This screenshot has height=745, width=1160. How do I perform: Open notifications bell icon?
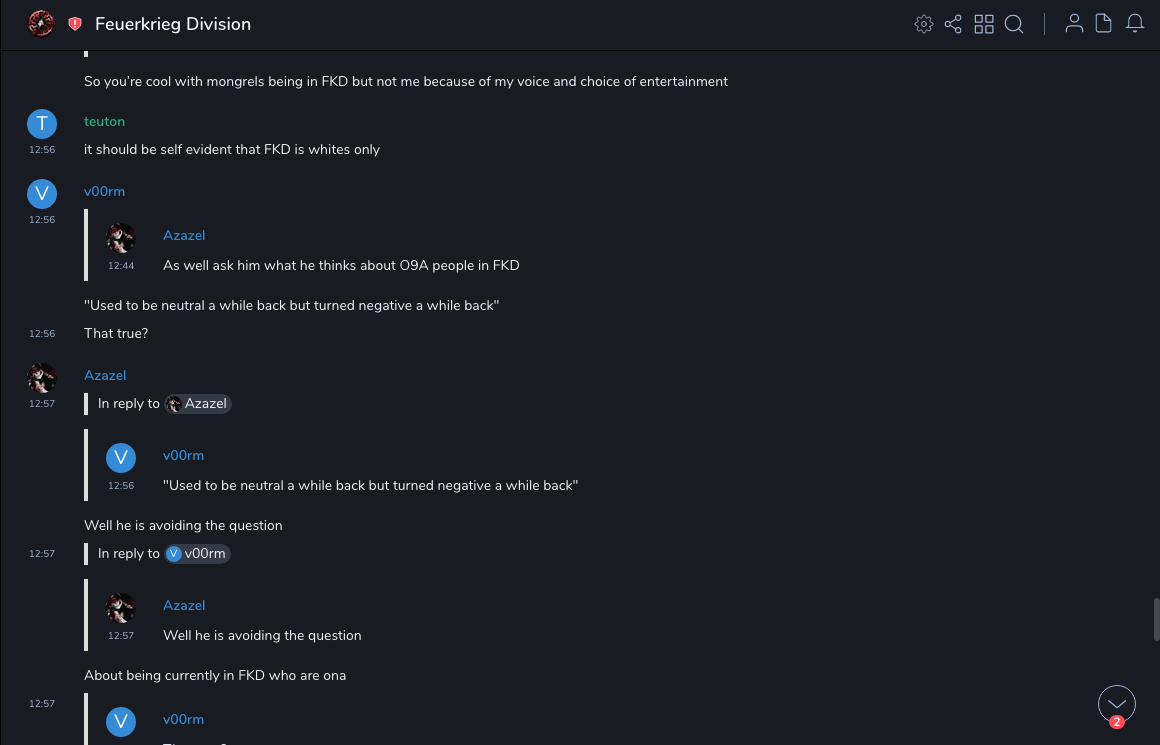point(1135,24)
